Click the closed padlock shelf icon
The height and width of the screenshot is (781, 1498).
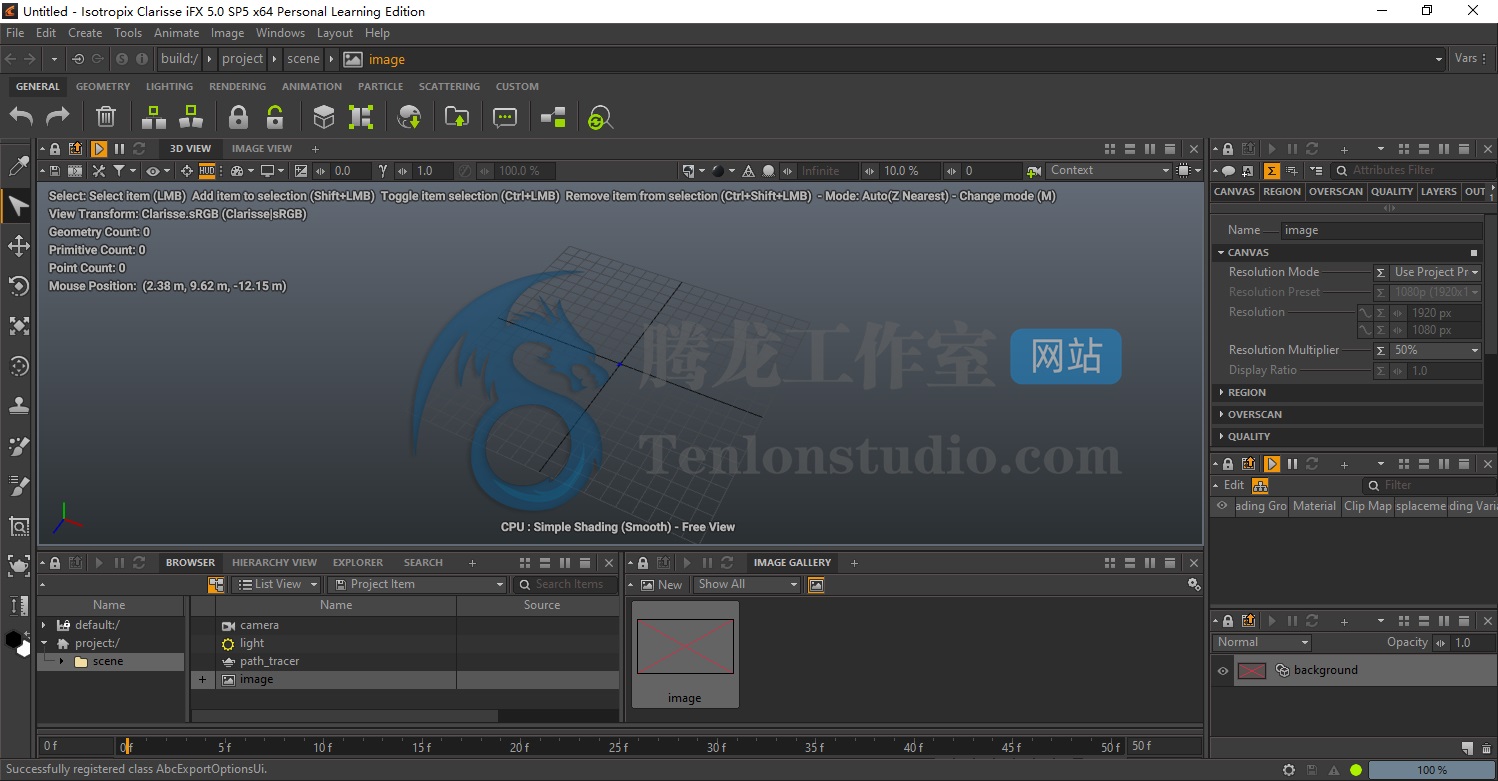[238, 117]
